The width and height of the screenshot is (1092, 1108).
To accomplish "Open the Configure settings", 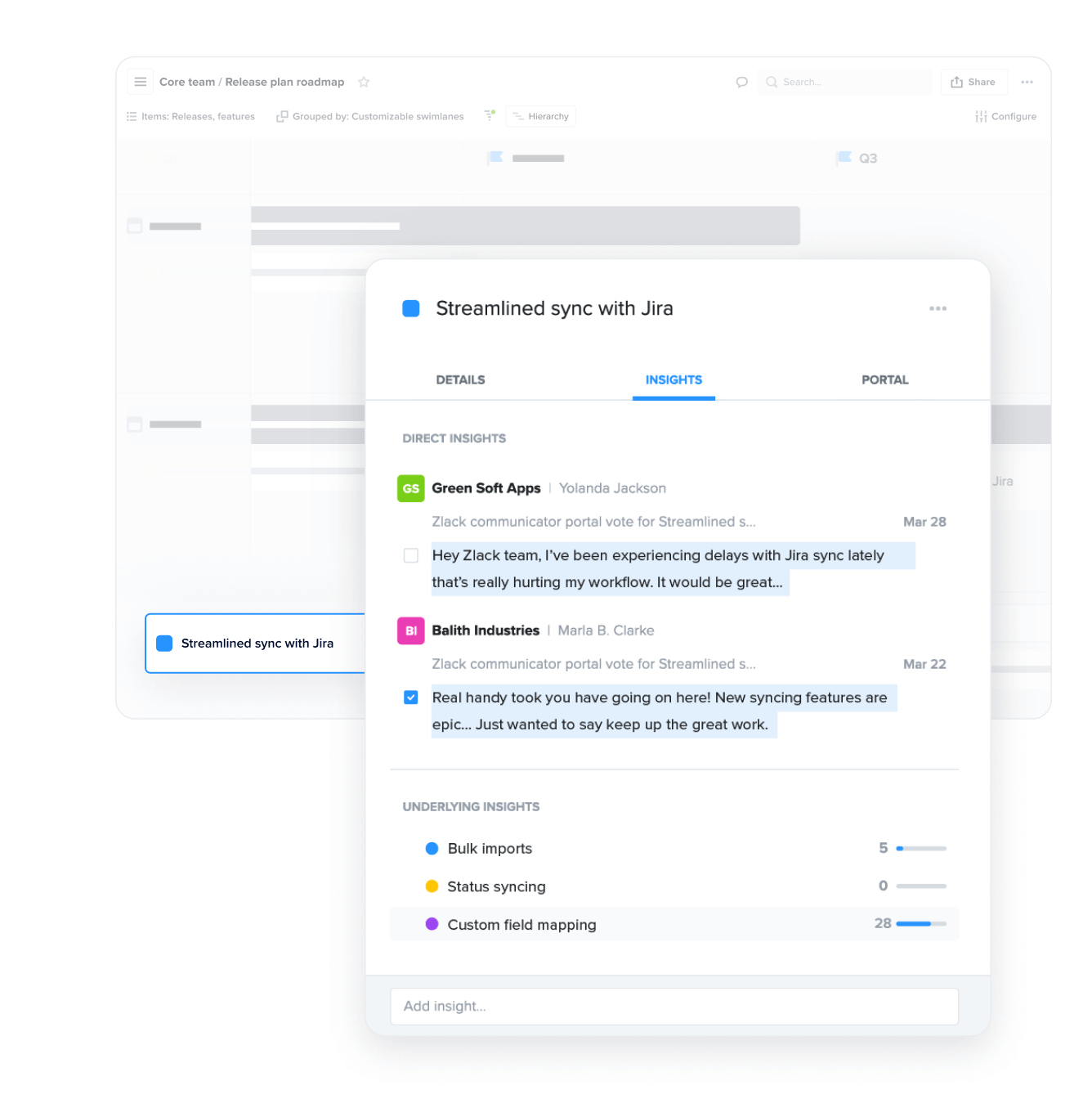I will 1005,116.
